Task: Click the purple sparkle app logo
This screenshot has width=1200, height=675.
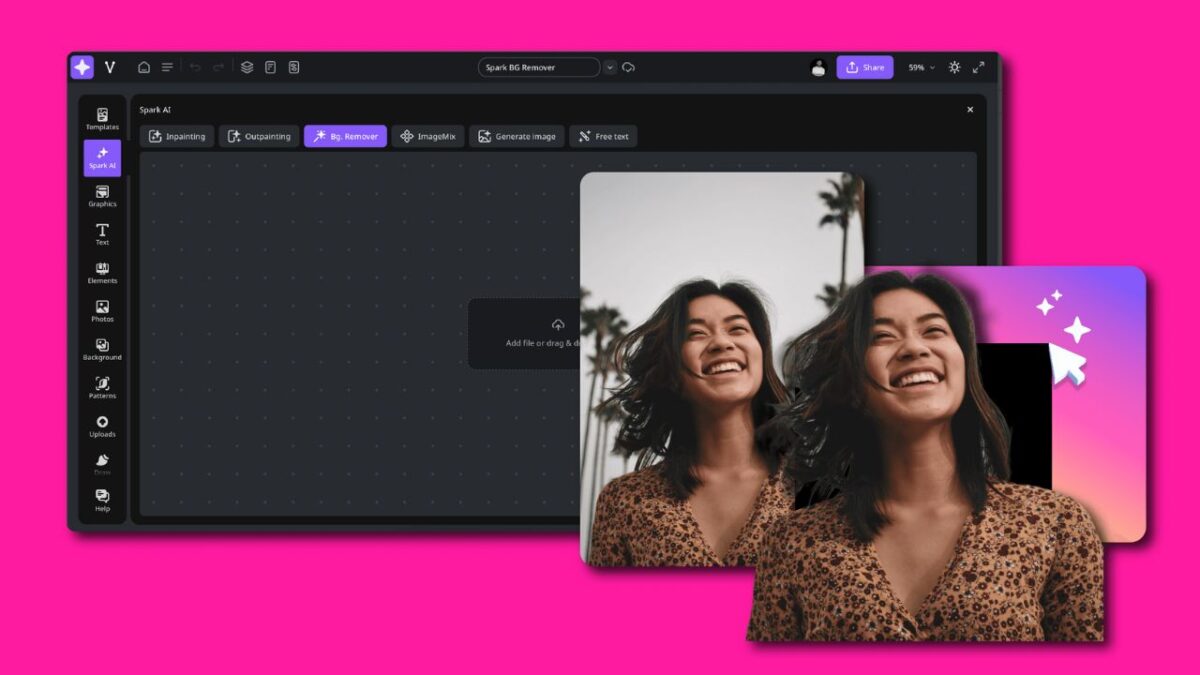Action: click(82, 67)
